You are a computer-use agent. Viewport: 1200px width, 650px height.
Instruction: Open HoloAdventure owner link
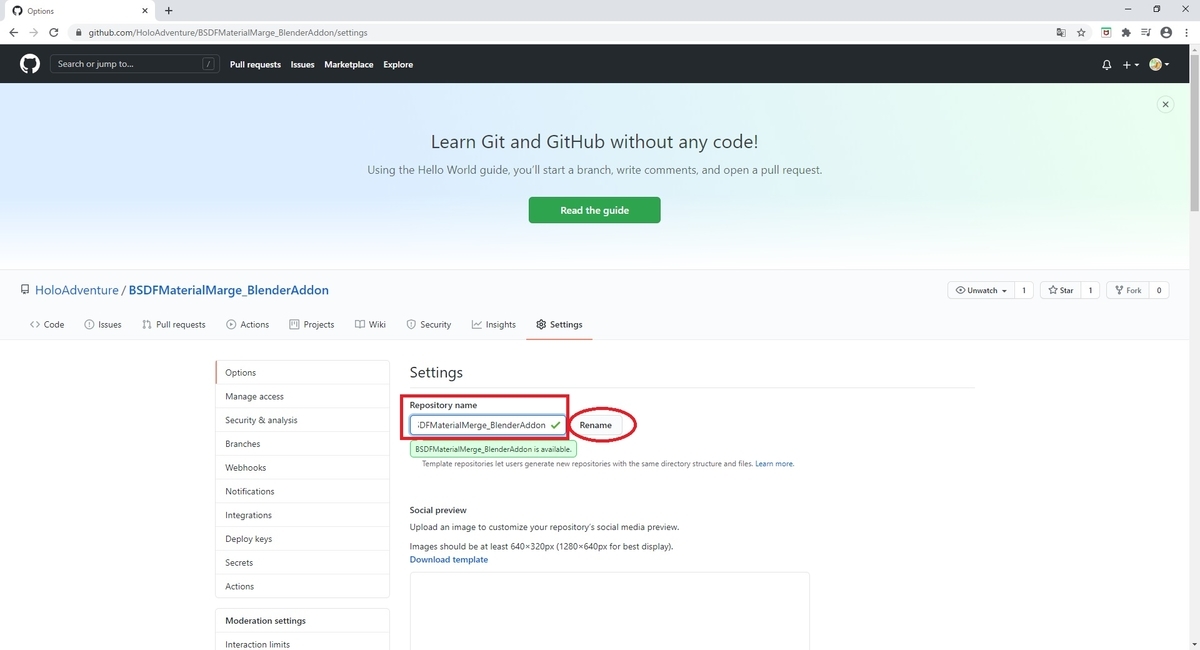pos(76,290)
